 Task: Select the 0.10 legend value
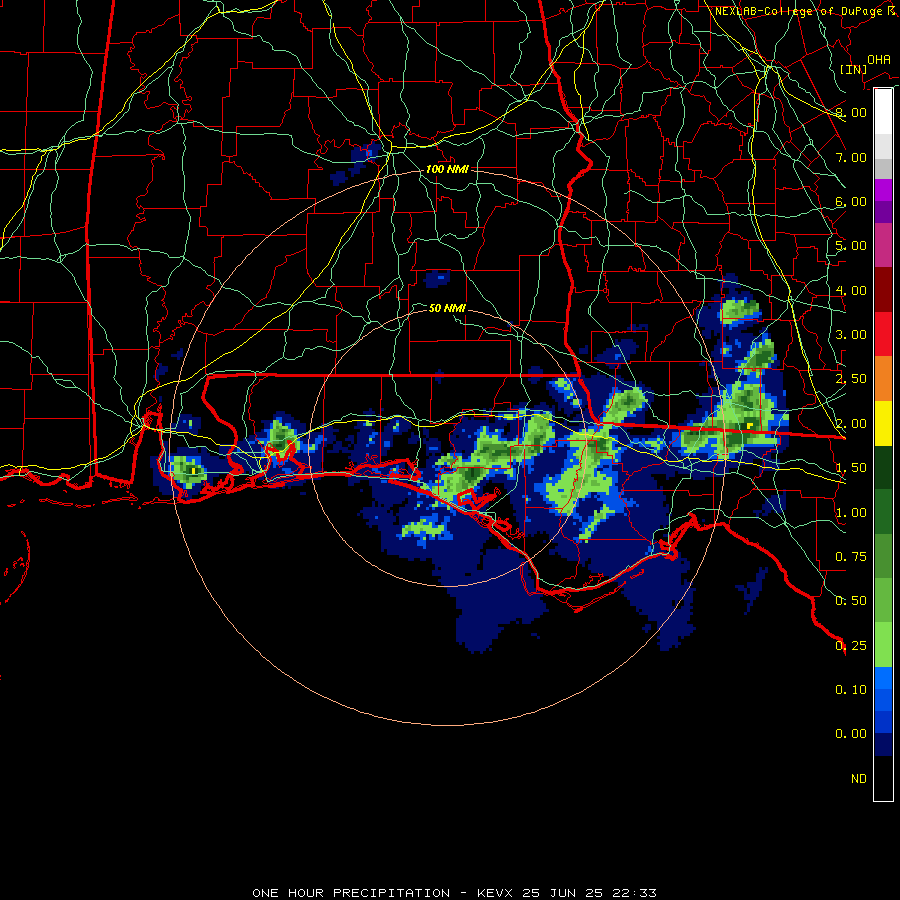(851, 690)
